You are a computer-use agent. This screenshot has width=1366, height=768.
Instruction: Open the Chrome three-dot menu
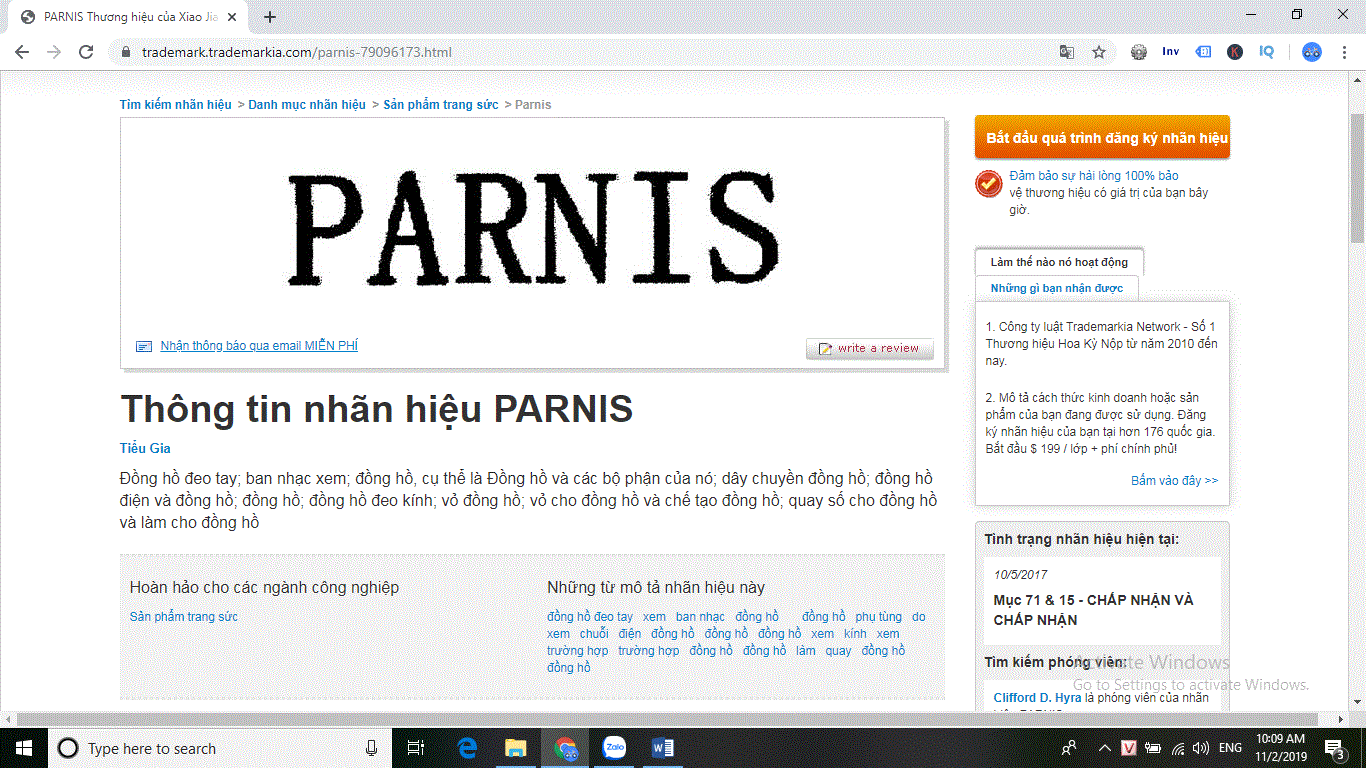[x=1343, y=52]
